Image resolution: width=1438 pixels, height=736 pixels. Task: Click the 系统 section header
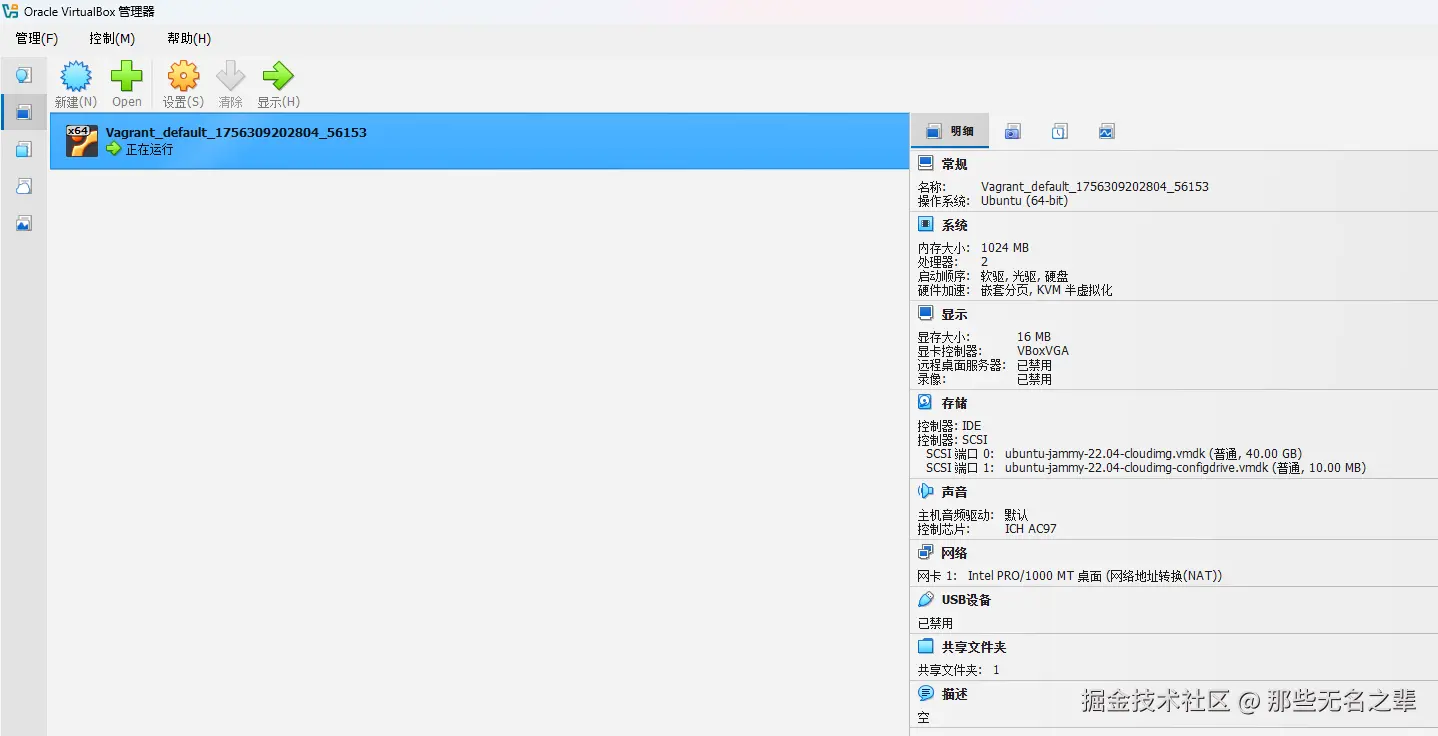[x=954, y=225]
